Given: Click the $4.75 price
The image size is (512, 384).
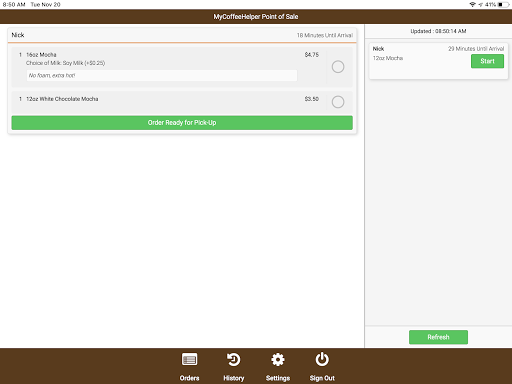Looking at the screenshot, I should 312,55.
